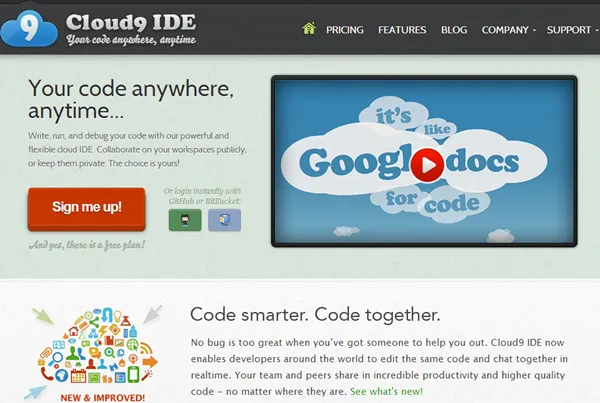Go to the green home icon
This screenshot has height=403, width=600.
(x=309, y=28)
